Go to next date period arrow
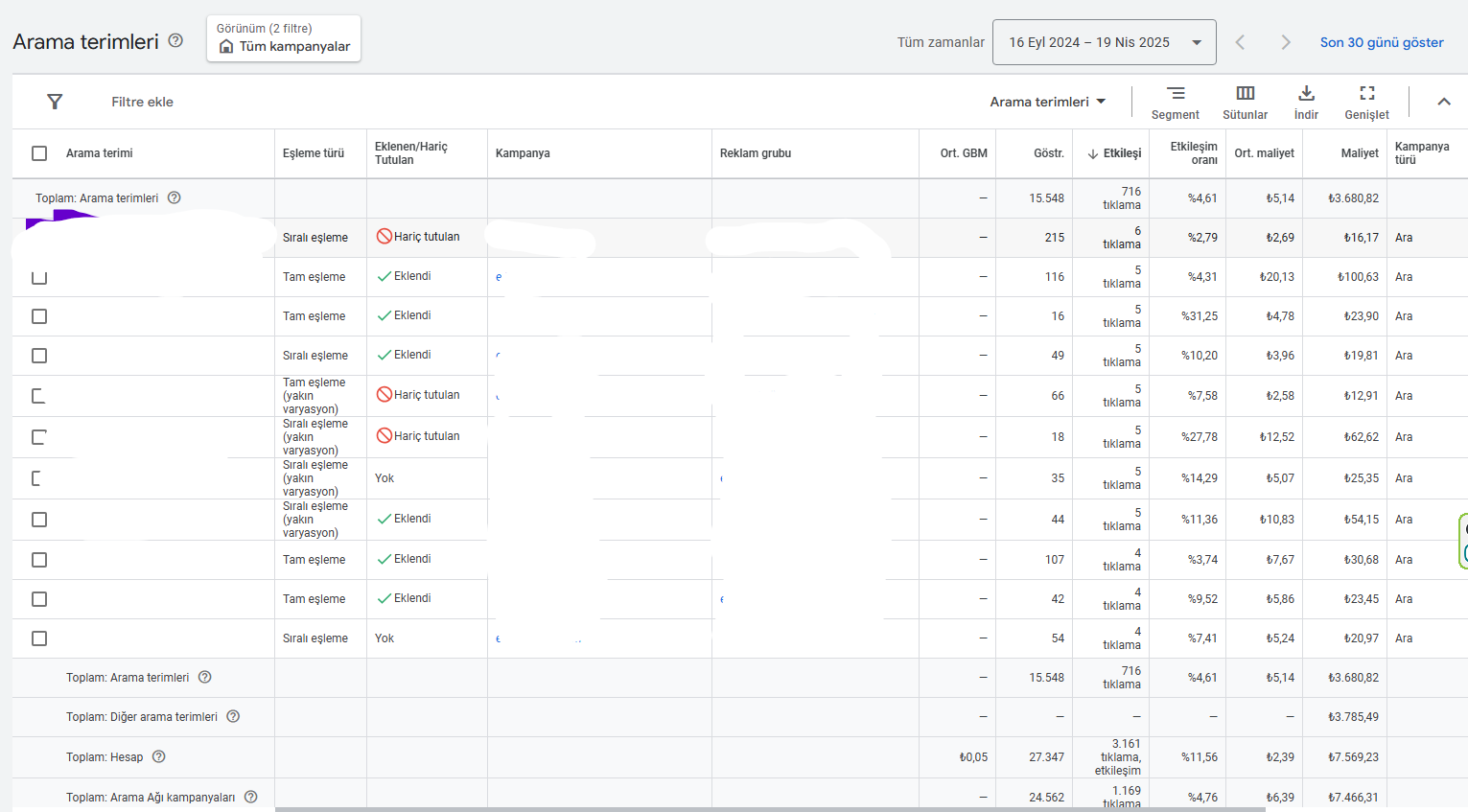 (x=1286, y=42)
